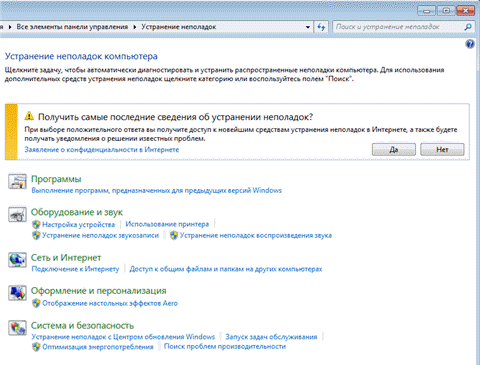Viewport: 480px width, 365px height.
Task: Open the Запуск задач обслуживания link
Action: [271, 337]
